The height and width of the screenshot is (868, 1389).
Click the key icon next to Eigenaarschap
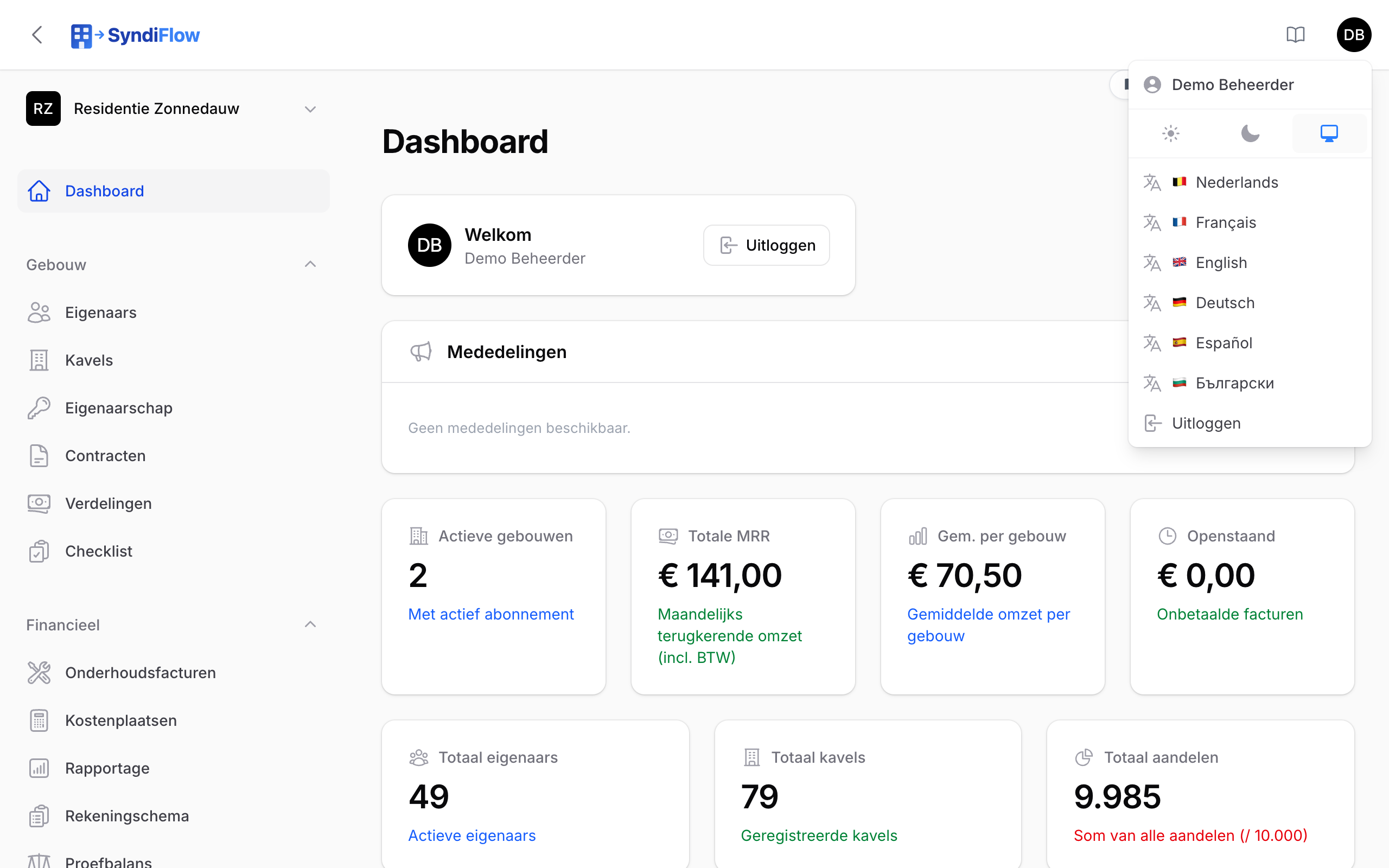pyautogui.click(x=39, y=408)
